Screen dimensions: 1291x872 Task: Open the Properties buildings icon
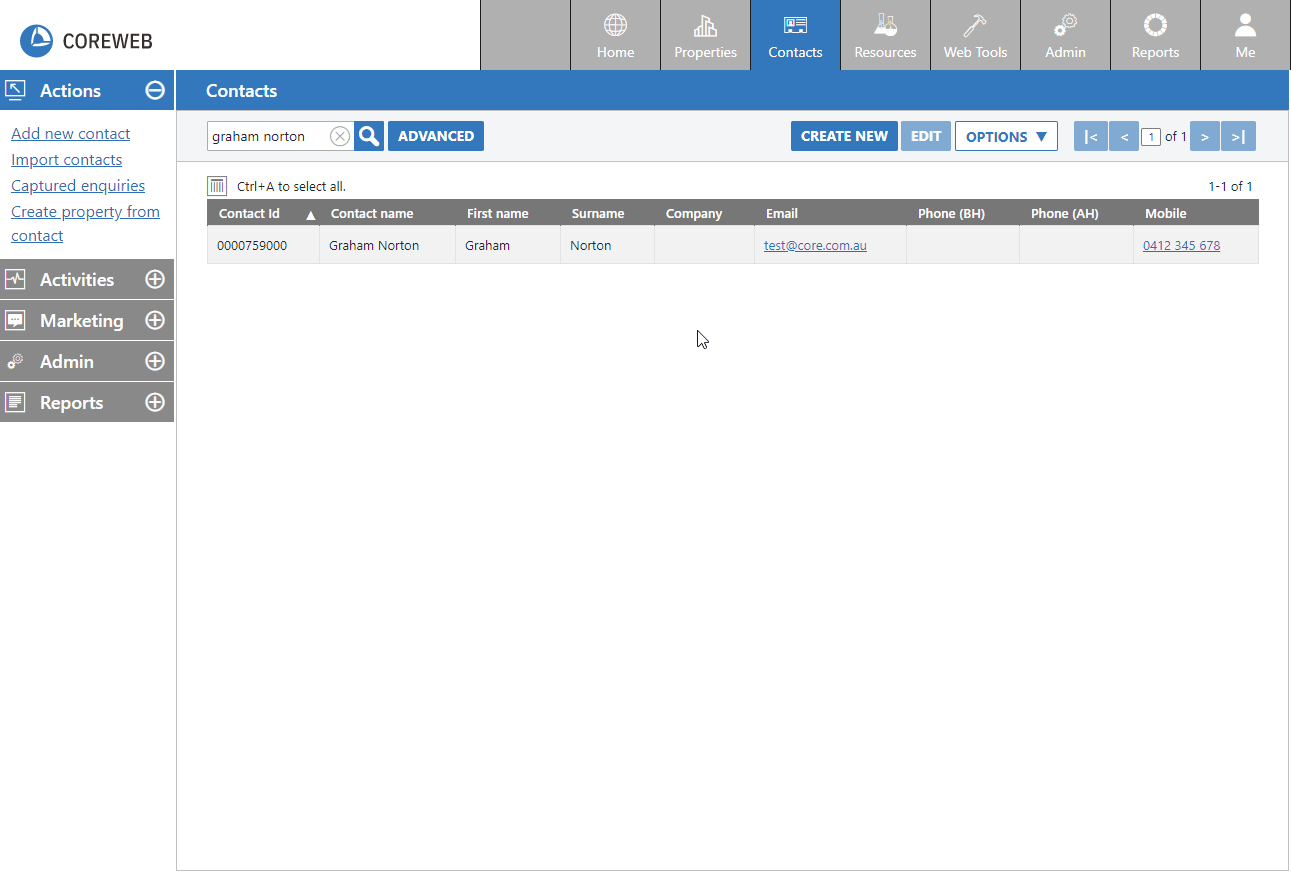click(705, 26)
